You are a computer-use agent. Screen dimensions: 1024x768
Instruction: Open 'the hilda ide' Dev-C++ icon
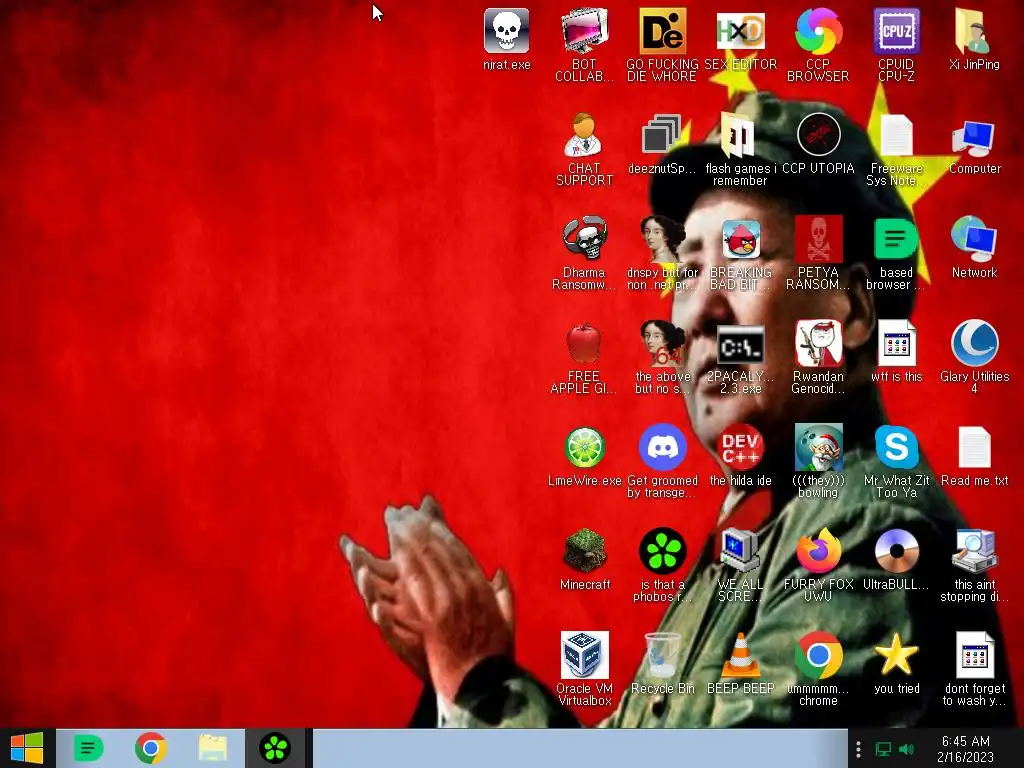point(740,446)
